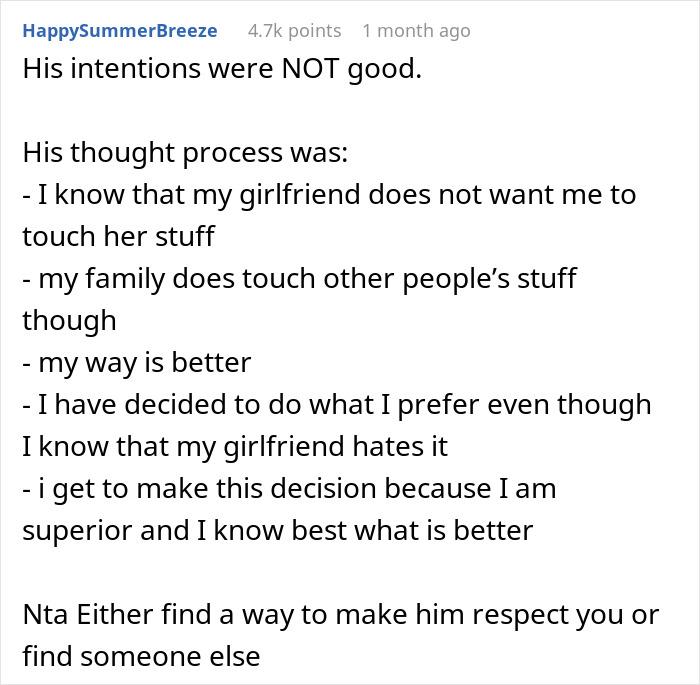Click the line ending "does not want me to"

pyautogui.click(x=329, y=194)
